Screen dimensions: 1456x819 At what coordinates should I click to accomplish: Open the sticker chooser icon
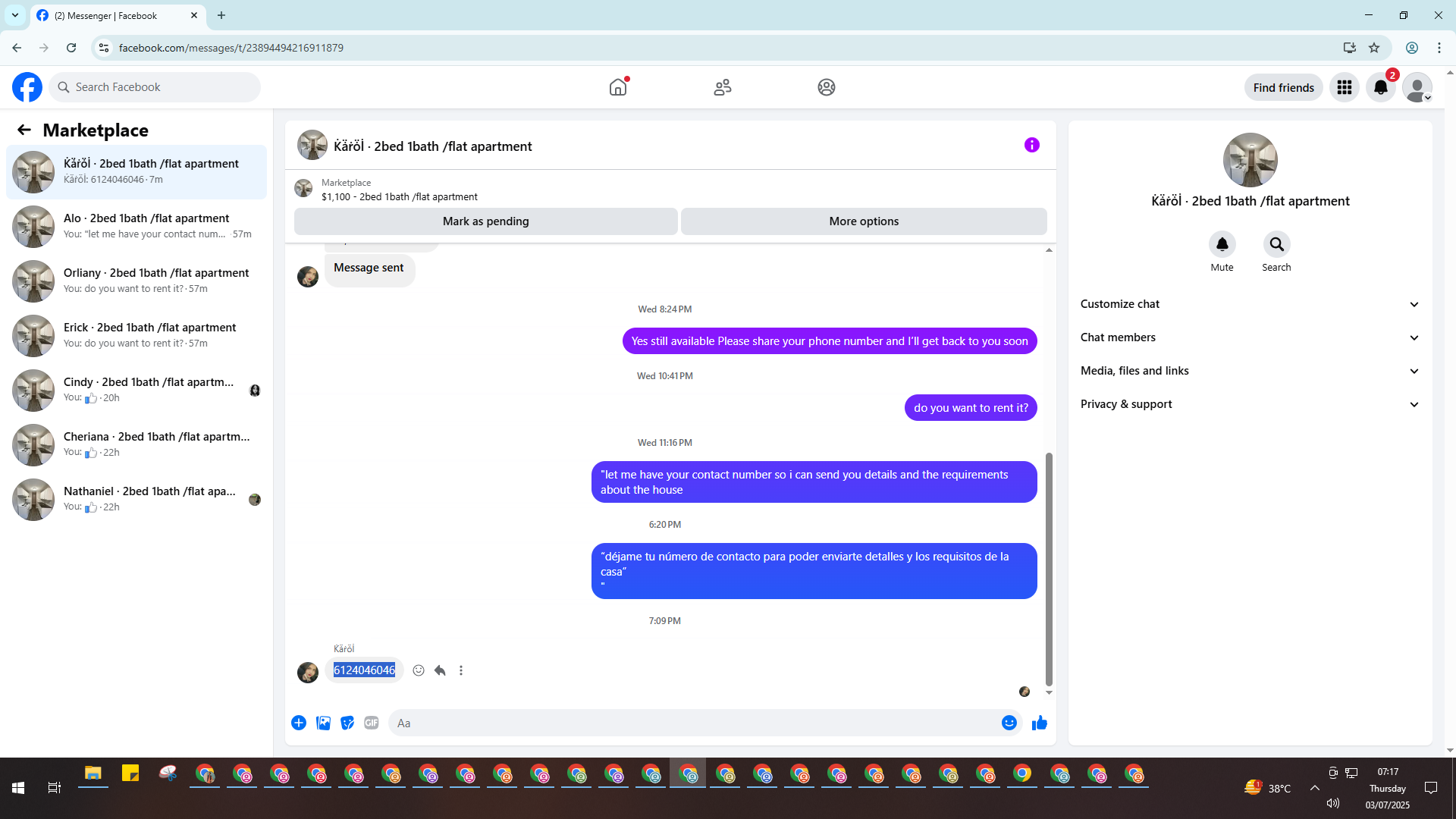pyautogui.click(x=347, y=723)
